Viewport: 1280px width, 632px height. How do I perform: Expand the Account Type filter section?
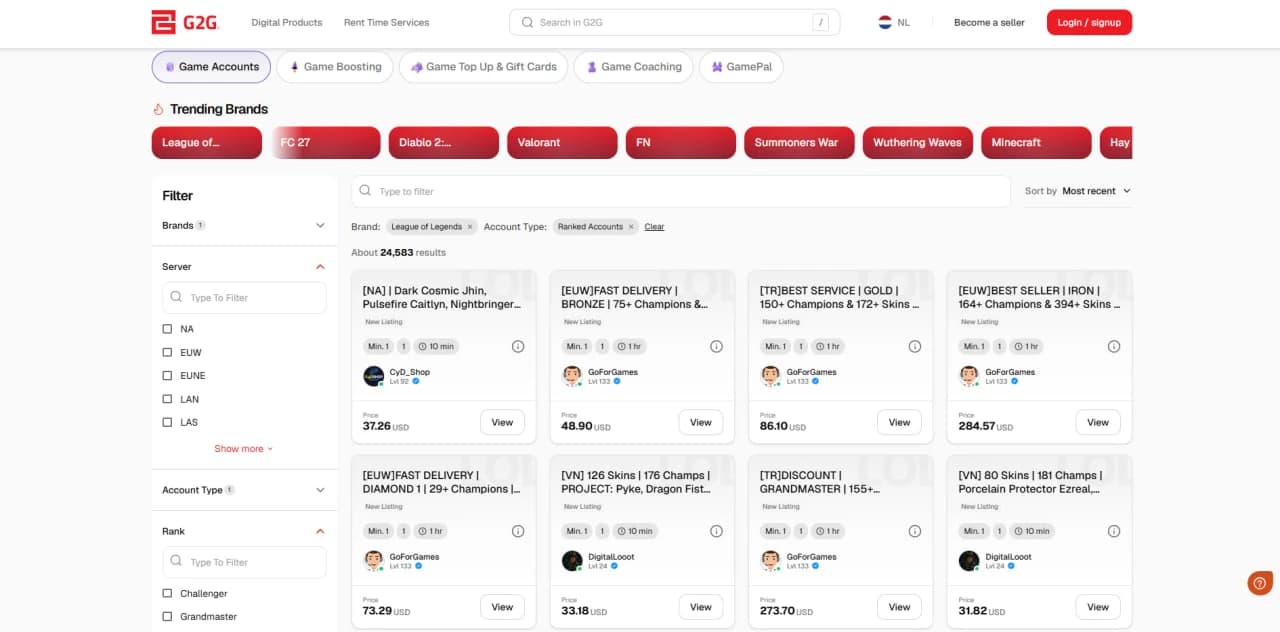click(320, 490)
